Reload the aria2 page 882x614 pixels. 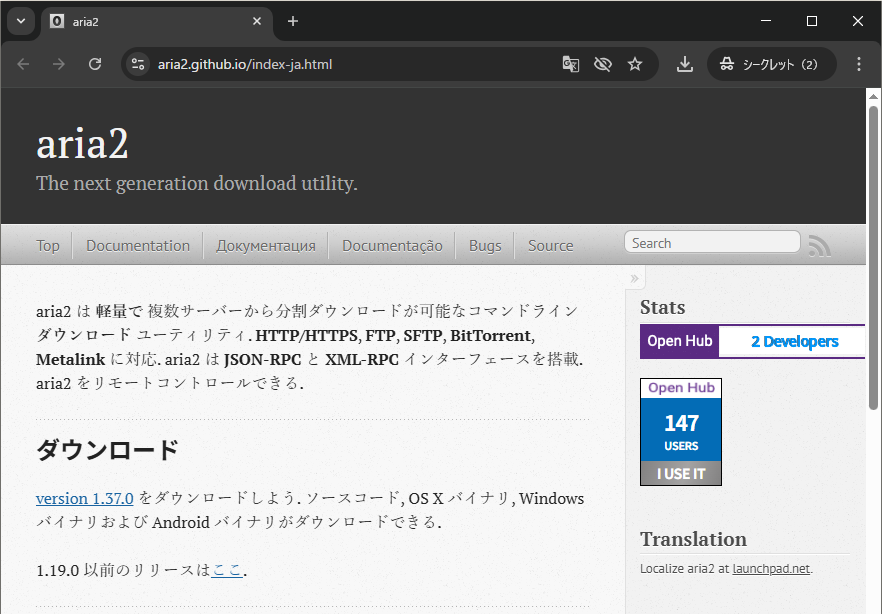coord(95,64)
